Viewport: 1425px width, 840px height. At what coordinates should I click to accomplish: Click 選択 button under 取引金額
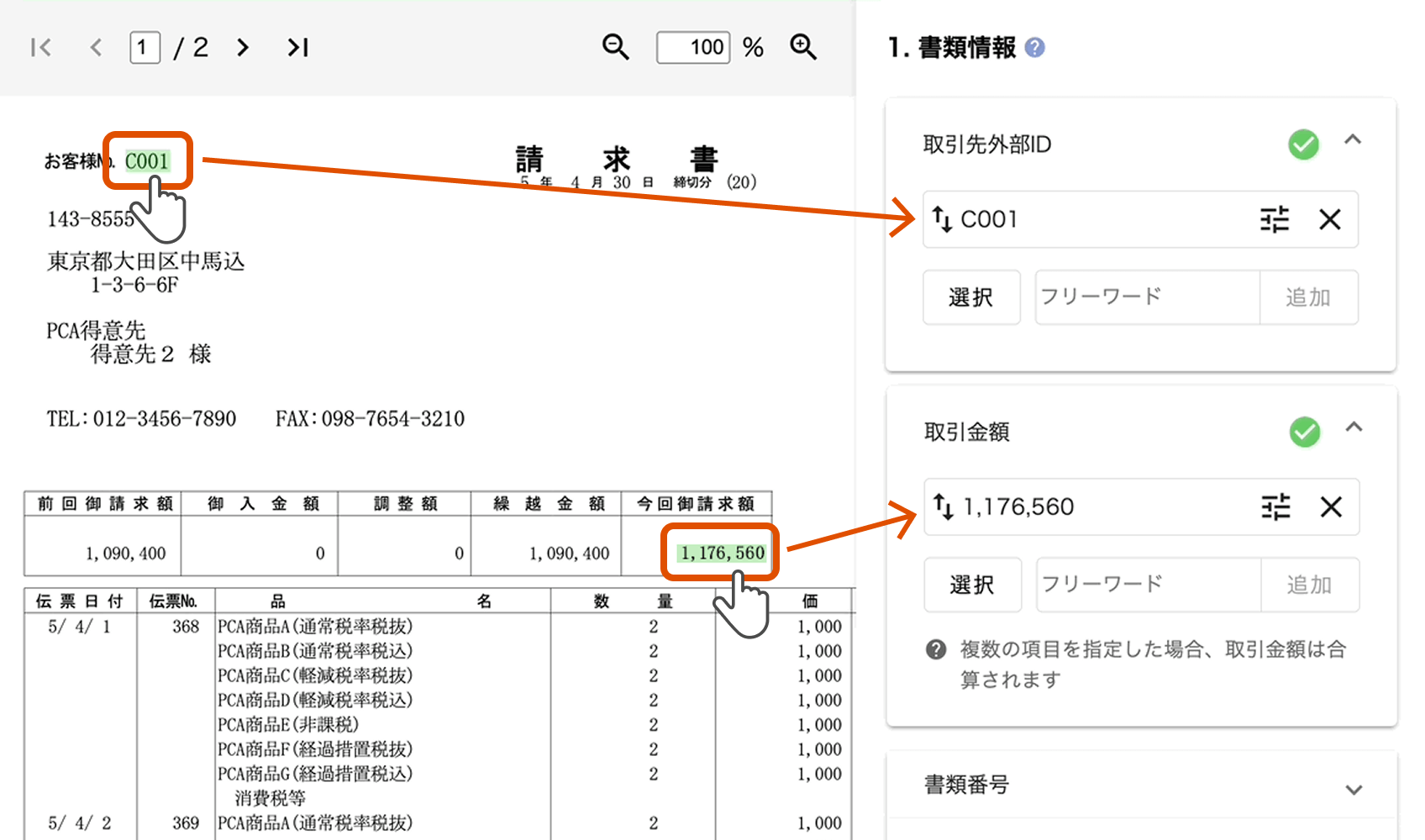click(x=972, y=585)
